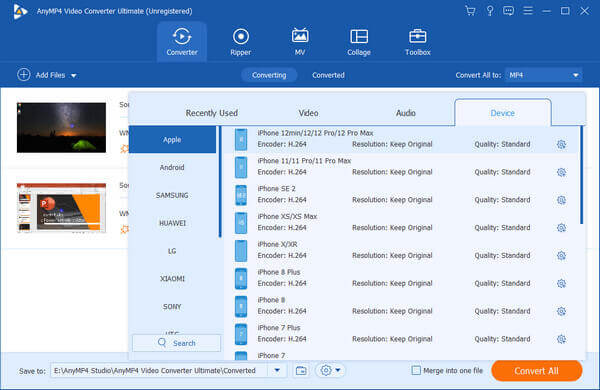Image resolution: width=600 pixels, height=390 pixels.
Task: Open settings gear for iPhone 8 profile
Action: pyautogui.click(x=561, y=311)
